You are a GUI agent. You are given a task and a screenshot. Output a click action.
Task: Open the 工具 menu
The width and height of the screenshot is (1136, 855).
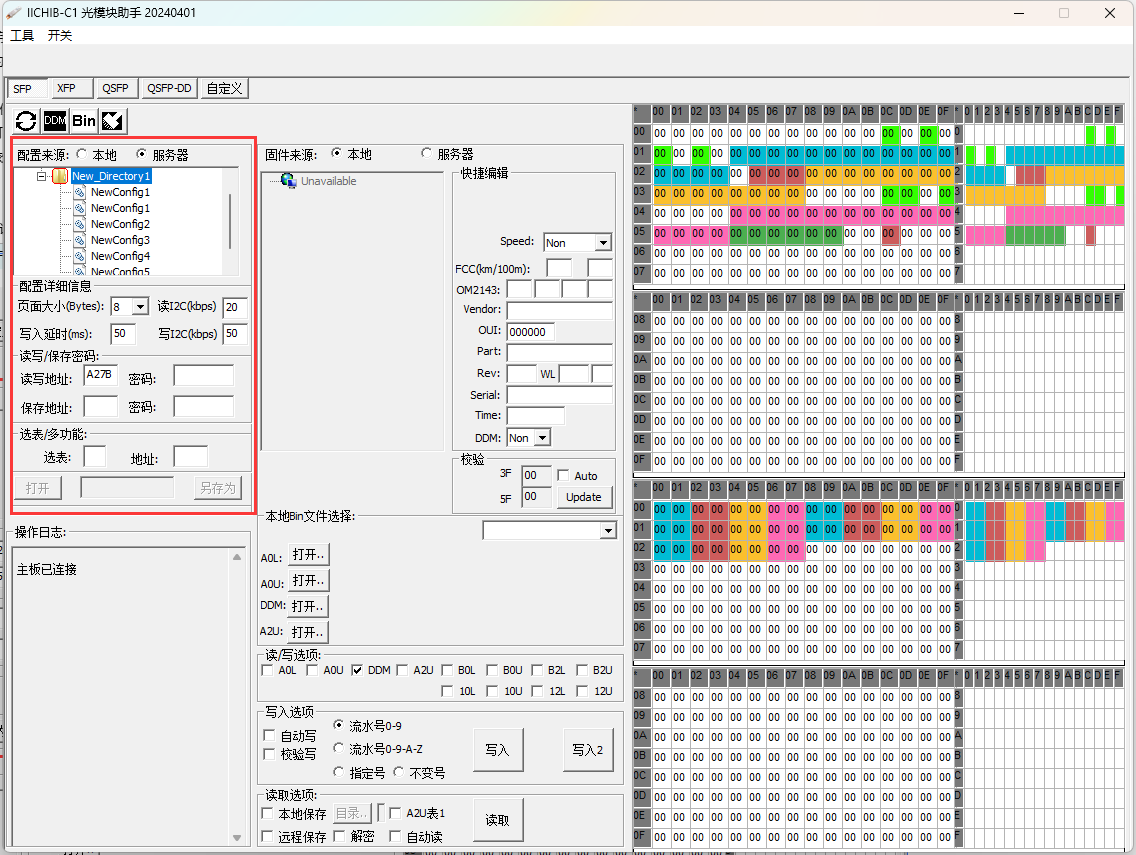pos(22,35)
